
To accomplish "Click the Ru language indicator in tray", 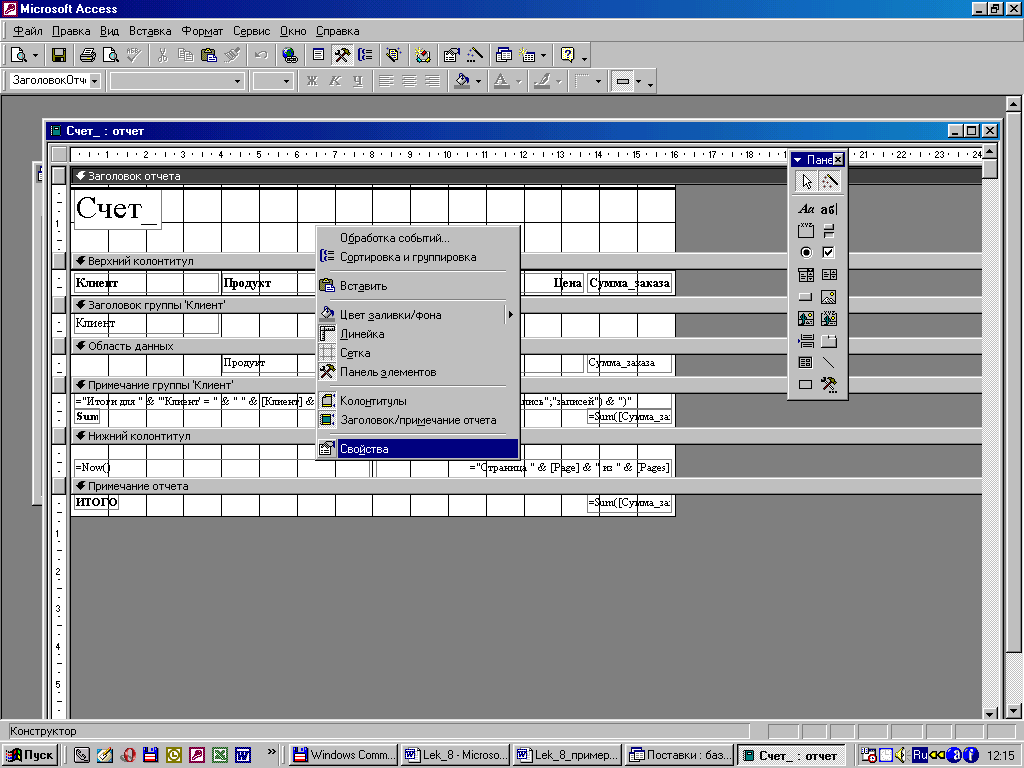I will 920,755.
